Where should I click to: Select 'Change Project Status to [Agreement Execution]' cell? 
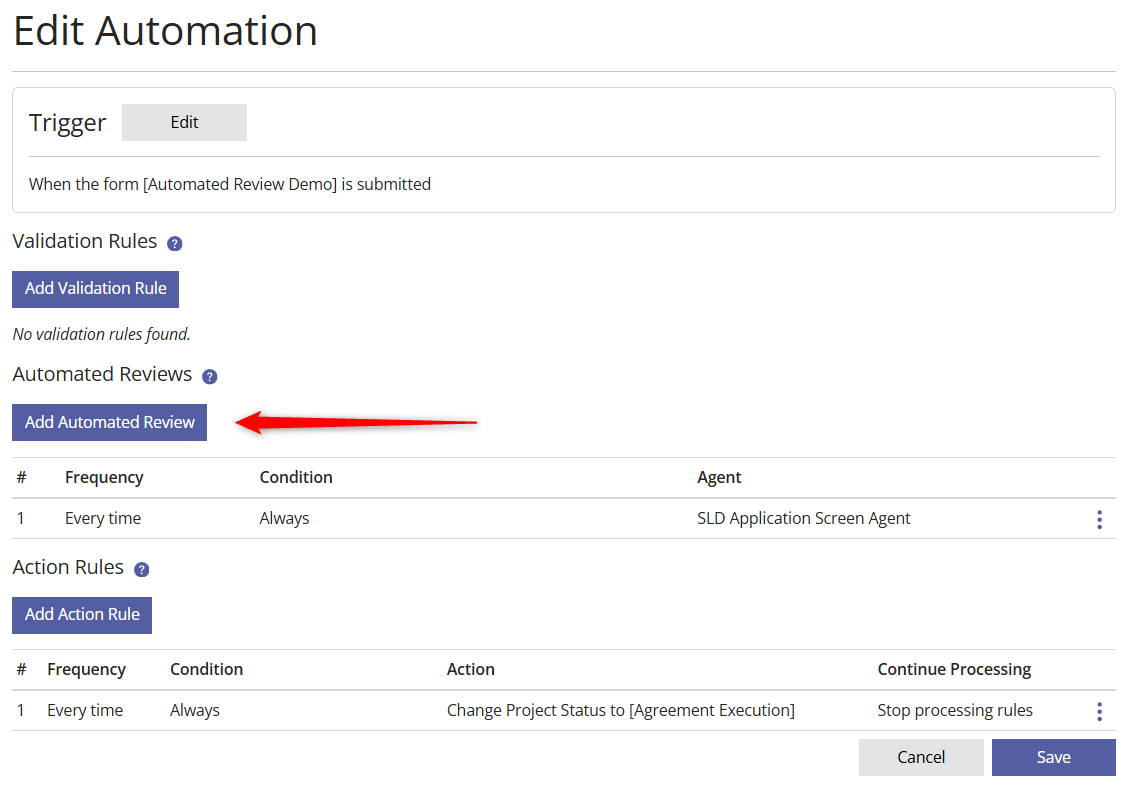click(x=621, y=710)
